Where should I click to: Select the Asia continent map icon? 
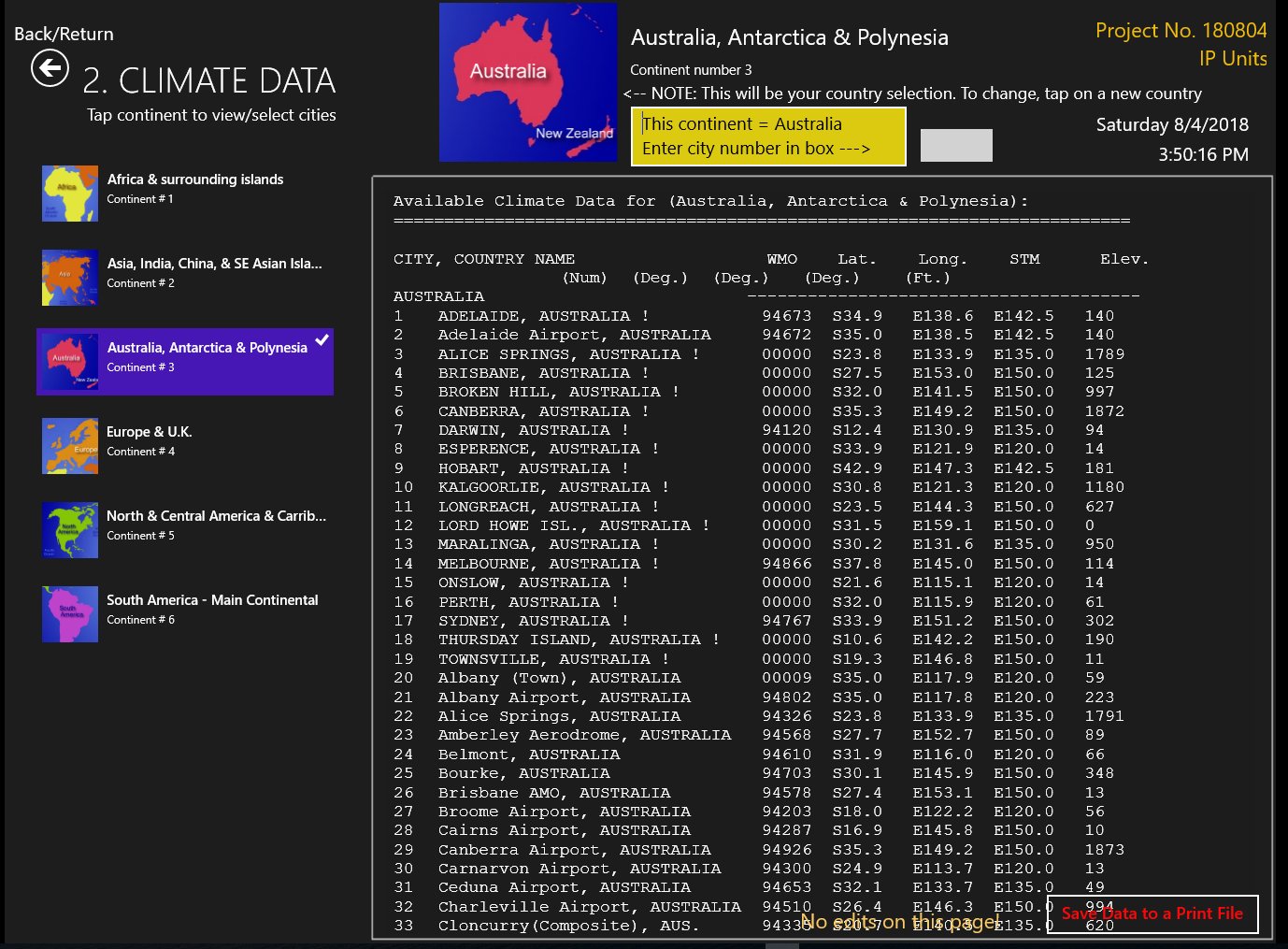pos(70,278)
